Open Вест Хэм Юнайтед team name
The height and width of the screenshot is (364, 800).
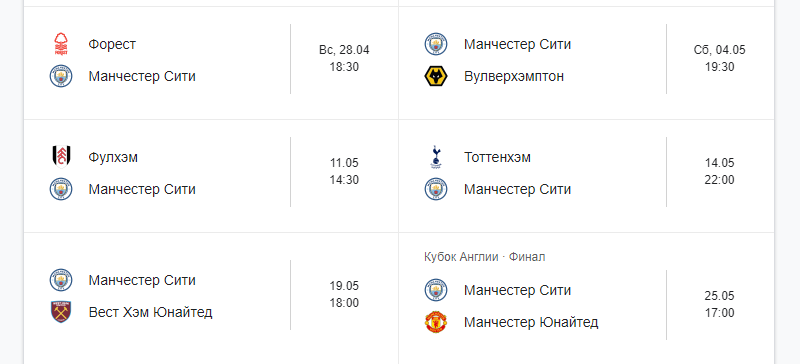(150, 312)
